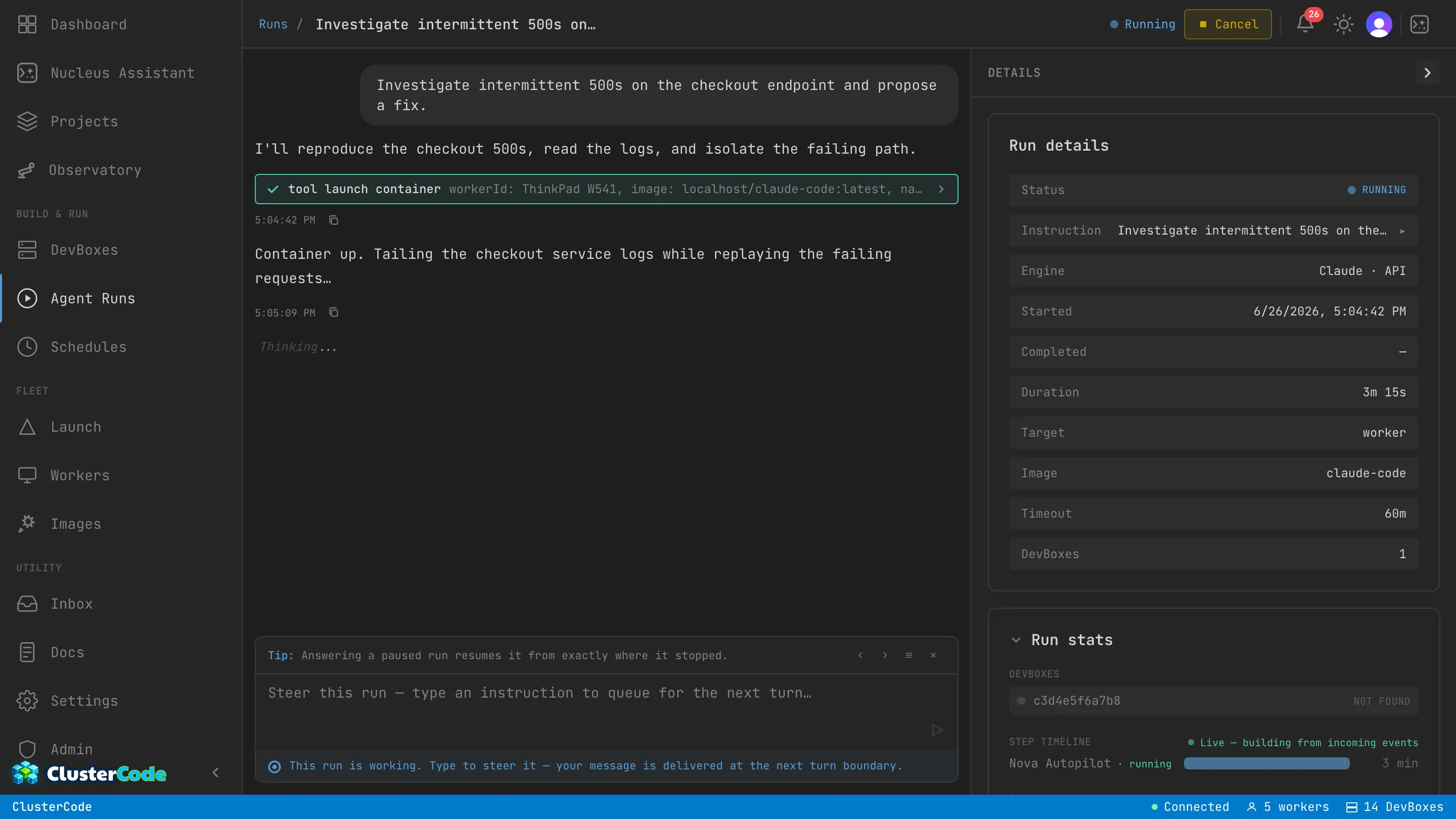Click the Live building from events label
The image size is (1456, 819).
point(1303,743)
